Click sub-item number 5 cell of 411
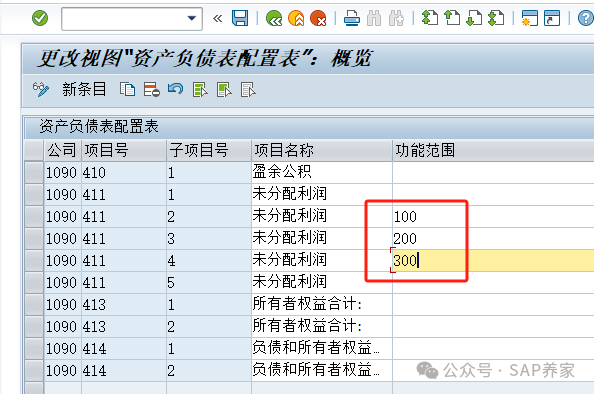 (x=209, y=282)
